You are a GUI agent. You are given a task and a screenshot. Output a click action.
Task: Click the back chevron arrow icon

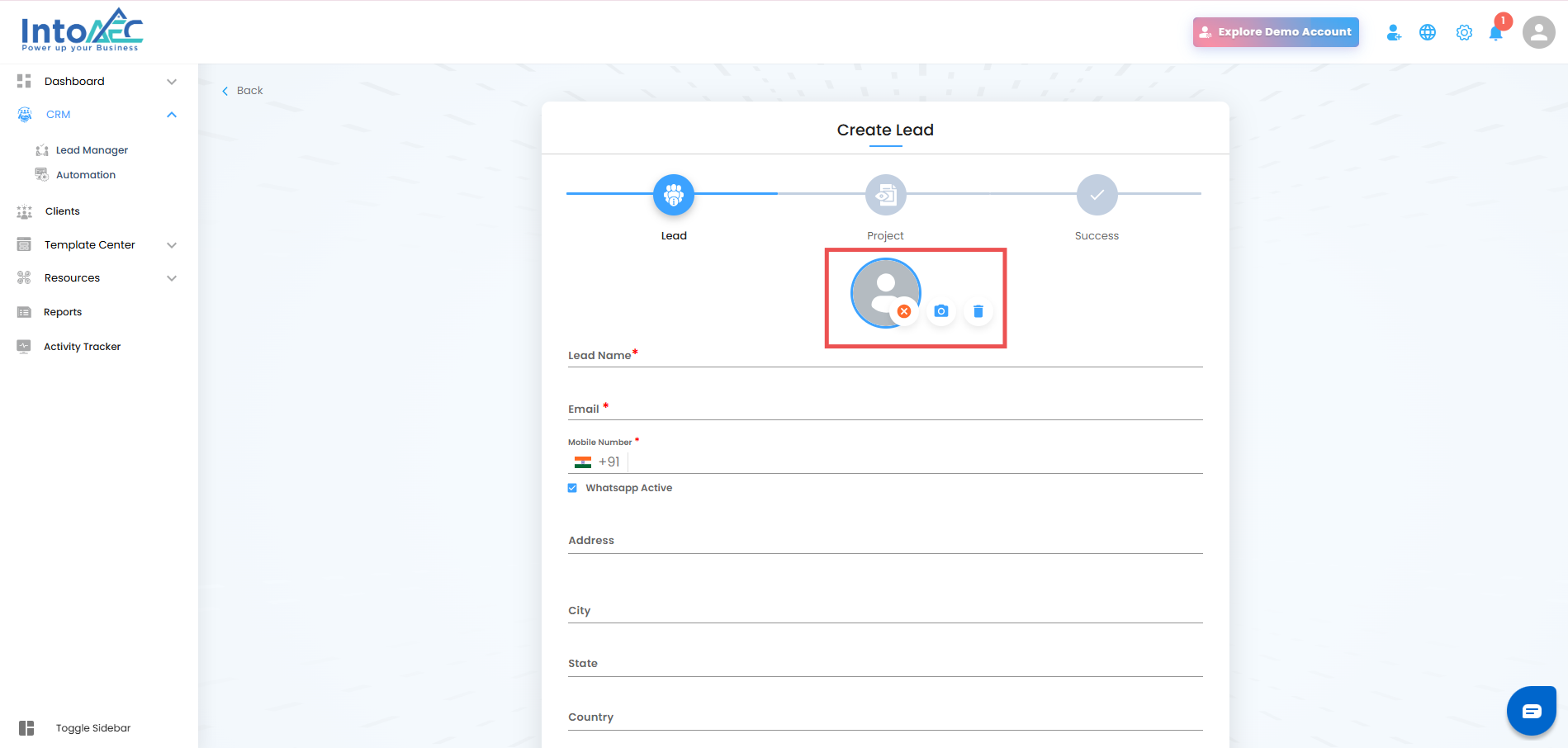pyautogui.click(x=225, y=91)
